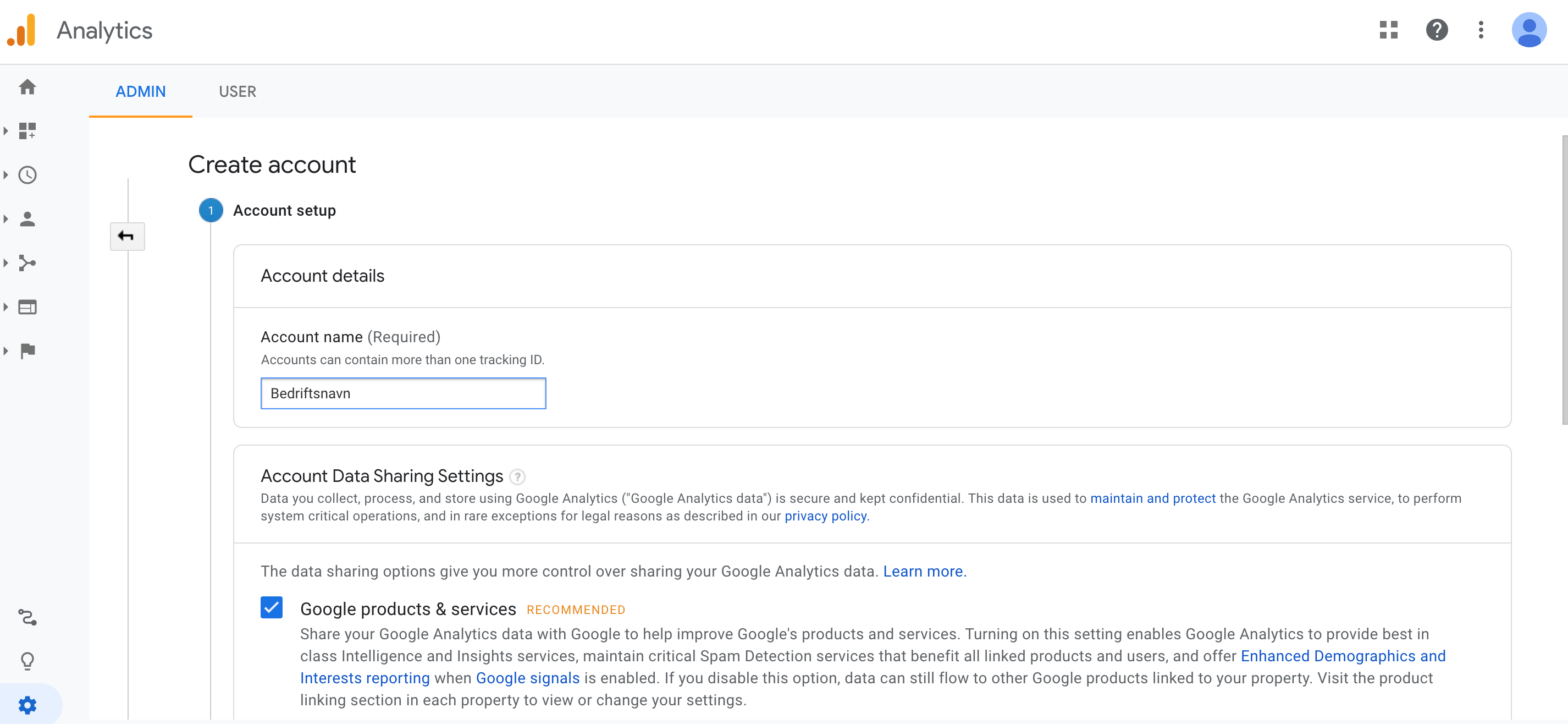The image size is (1568, 724).
Task: Open the Google signals link
Action: [527, 678]
